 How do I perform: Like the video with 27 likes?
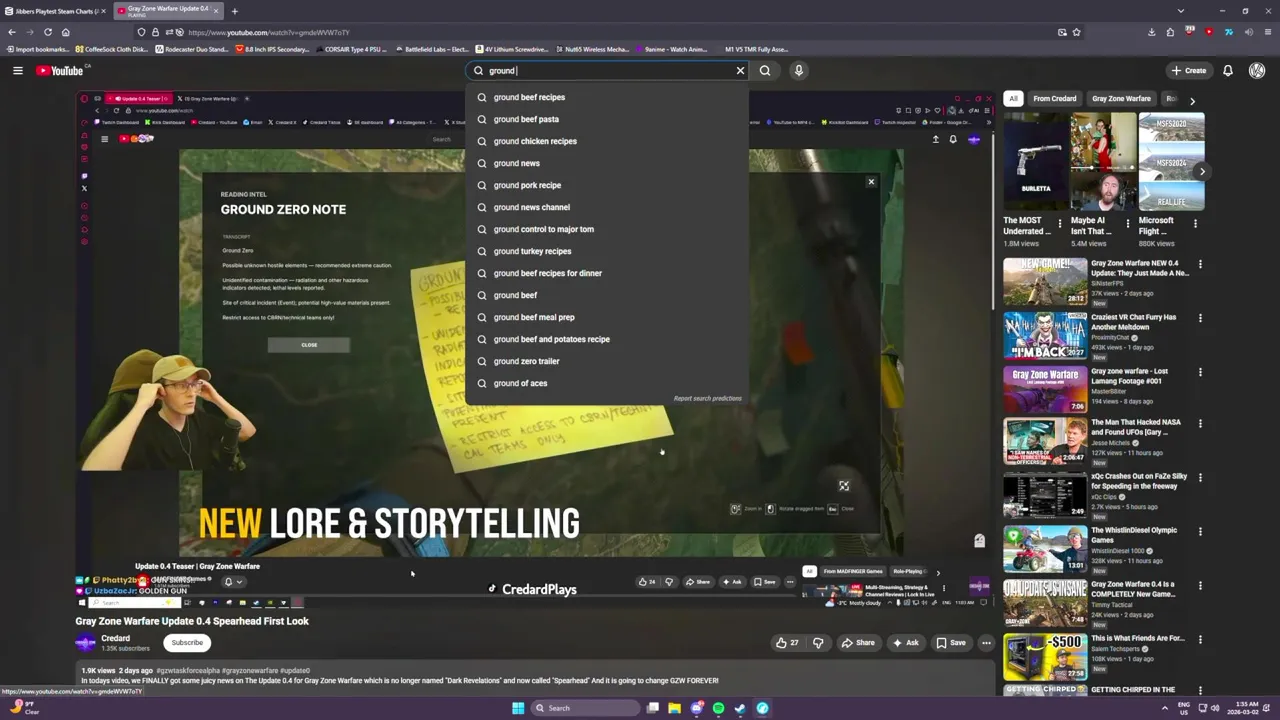point(787,643)
